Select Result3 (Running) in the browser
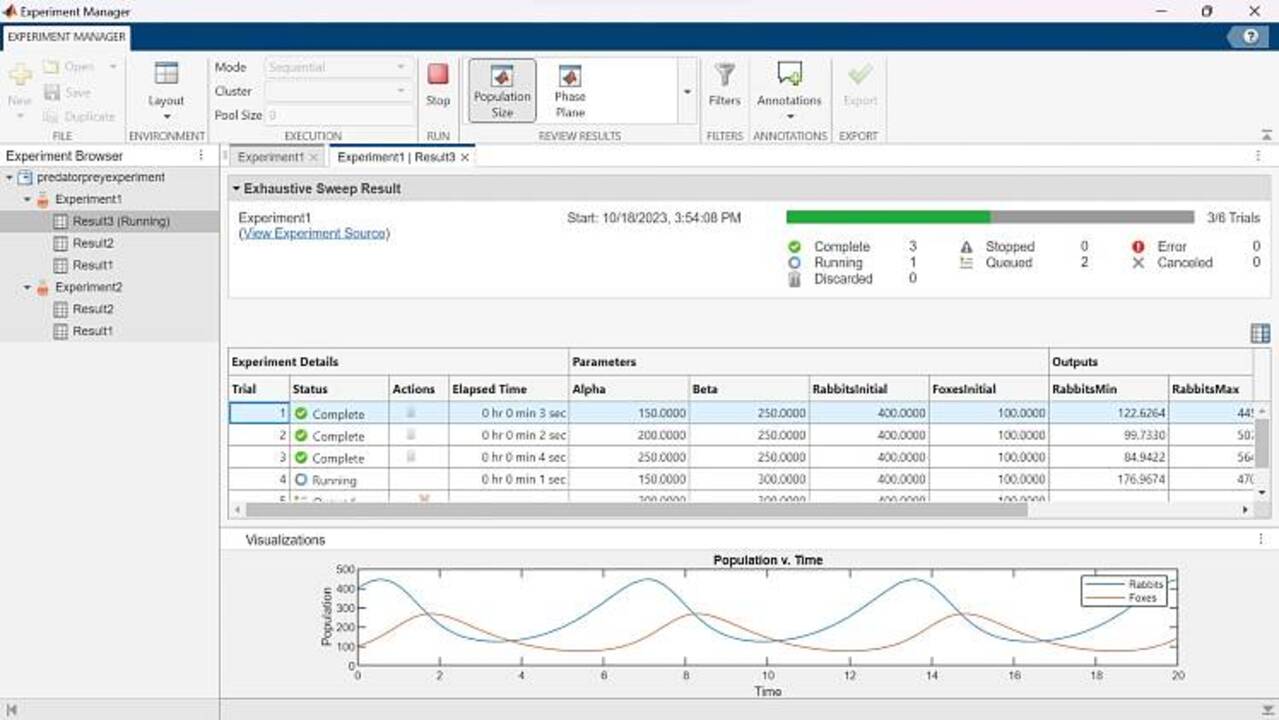The height and width of the screenshot is (720, 1279). click(x=120, y=221)
